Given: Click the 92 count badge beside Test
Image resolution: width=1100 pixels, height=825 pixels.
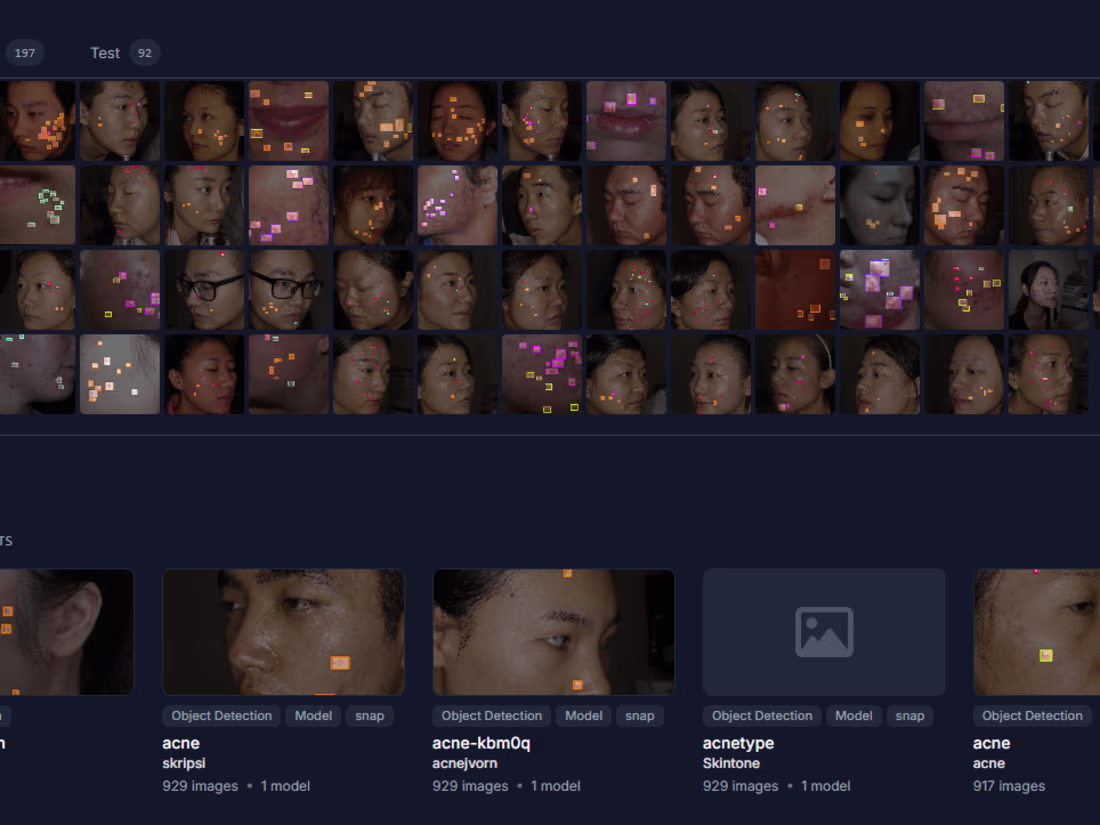Looking at the screenshot, I should click(x=145, y=52).
